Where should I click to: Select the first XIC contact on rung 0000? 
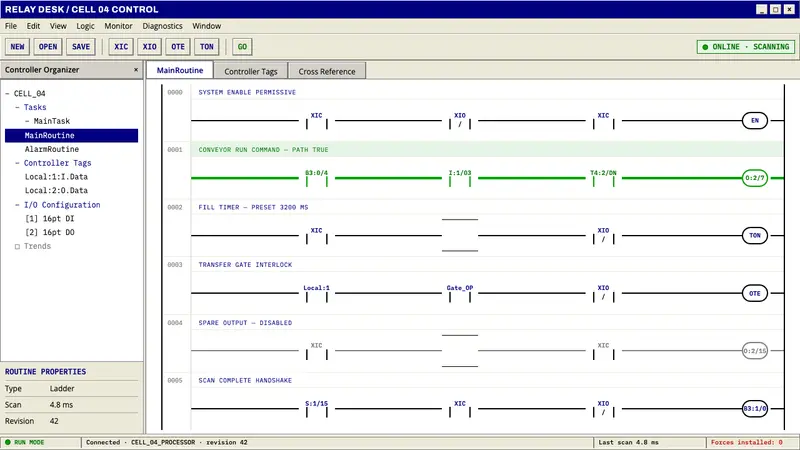pos(316,121)
